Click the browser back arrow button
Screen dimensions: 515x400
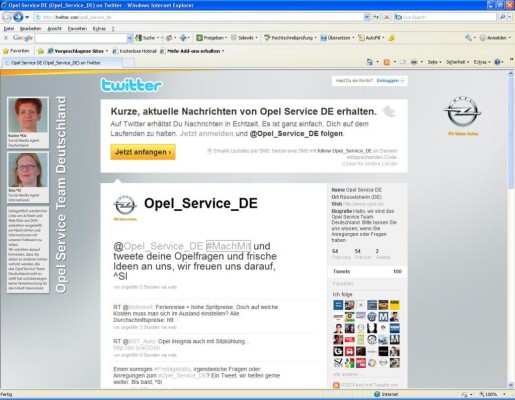[7, 17]
